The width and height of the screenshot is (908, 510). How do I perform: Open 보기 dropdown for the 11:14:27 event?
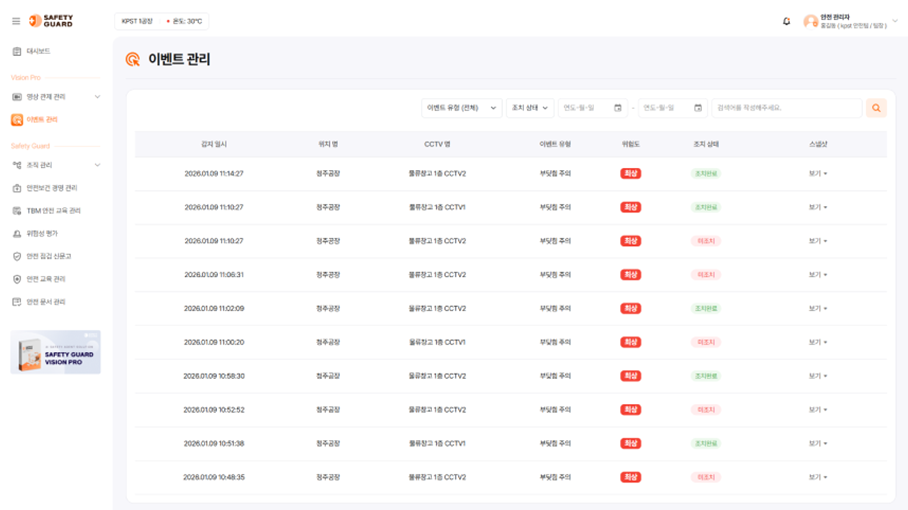click(818, 174)
